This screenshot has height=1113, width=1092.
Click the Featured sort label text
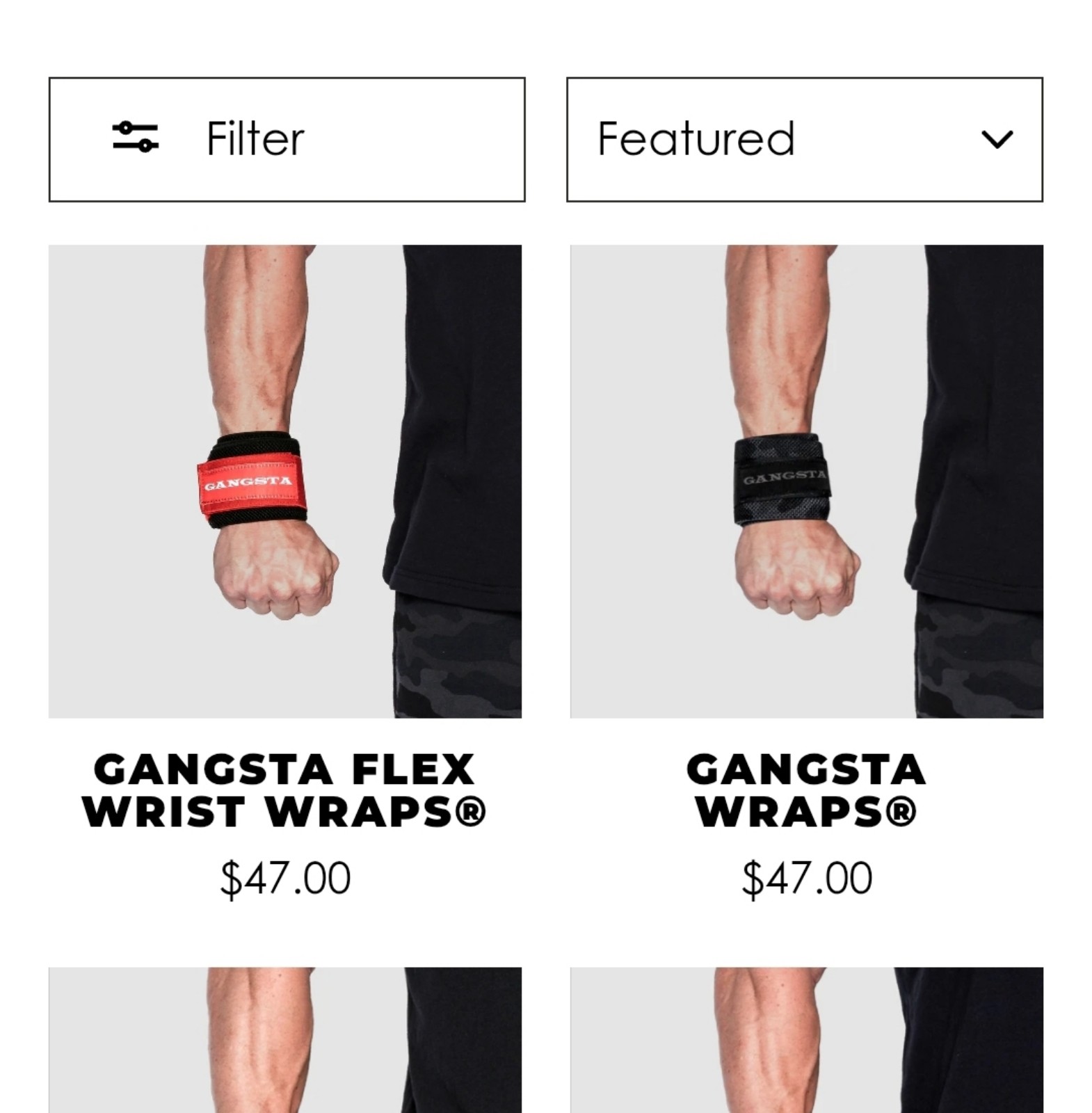click(696, 138)
